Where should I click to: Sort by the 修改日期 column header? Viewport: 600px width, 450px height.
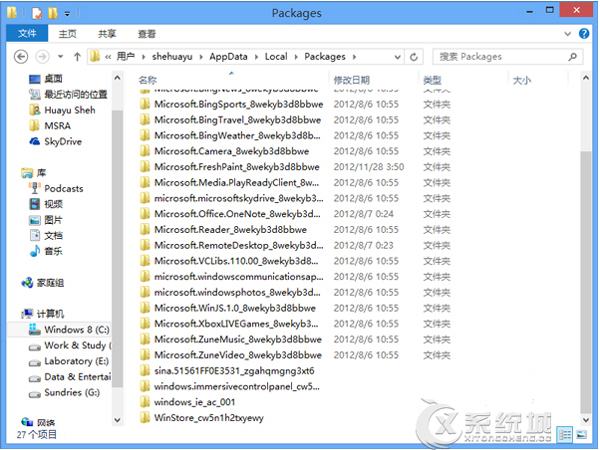tap(352, 80)
